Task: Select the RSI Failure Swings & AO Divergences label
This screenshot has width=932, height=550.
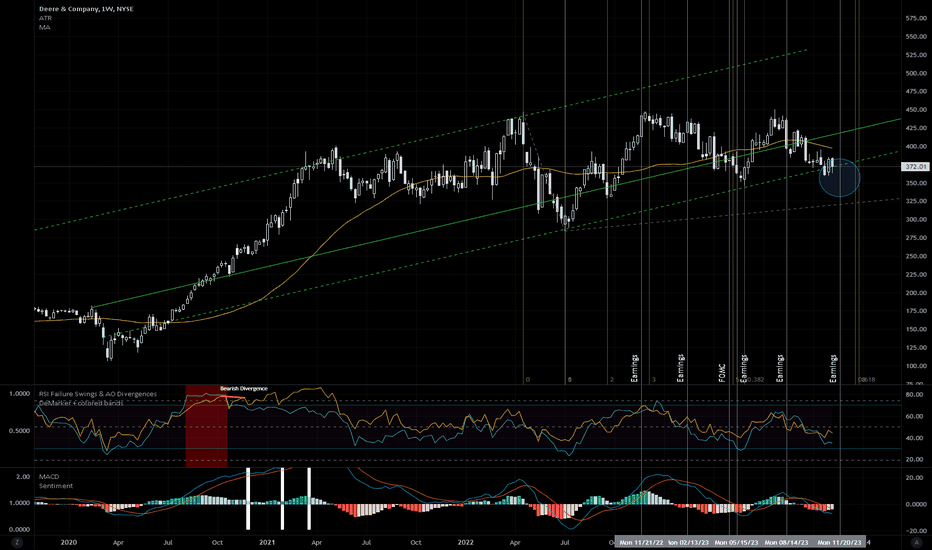Action: (98, 394)
